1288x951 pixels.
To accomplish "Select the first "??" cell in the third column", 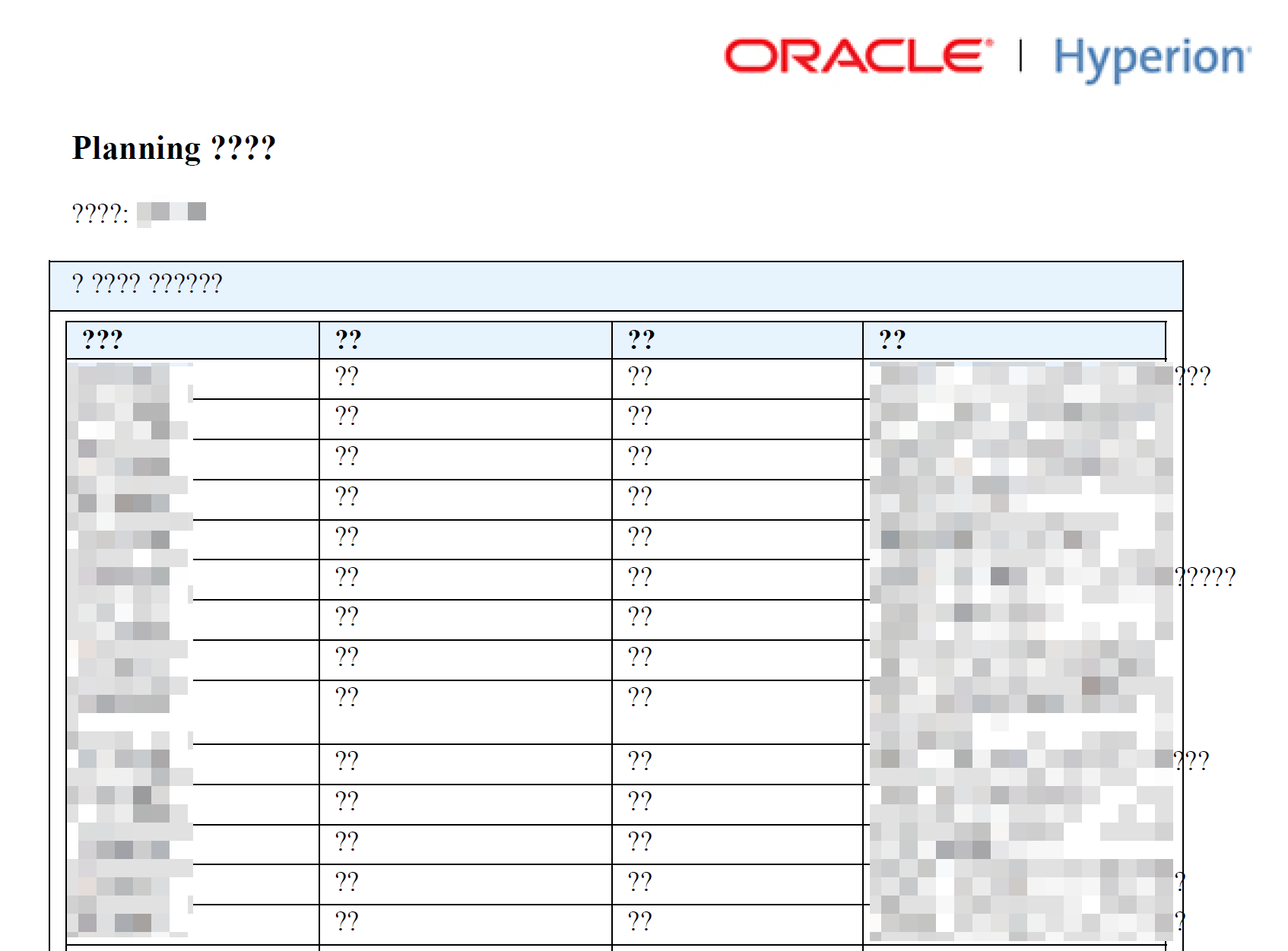I will tap(639, 374).
